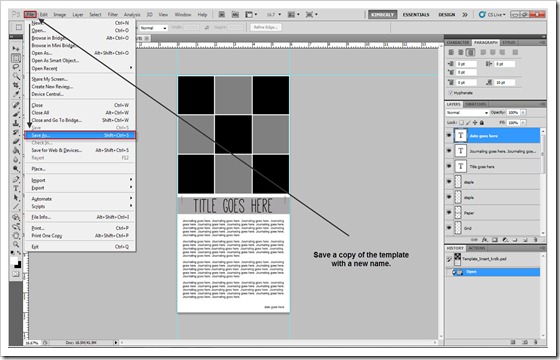The image size is (560, 360).
Task: Select the Quick Selection tool
Action: tap(16, 76)
